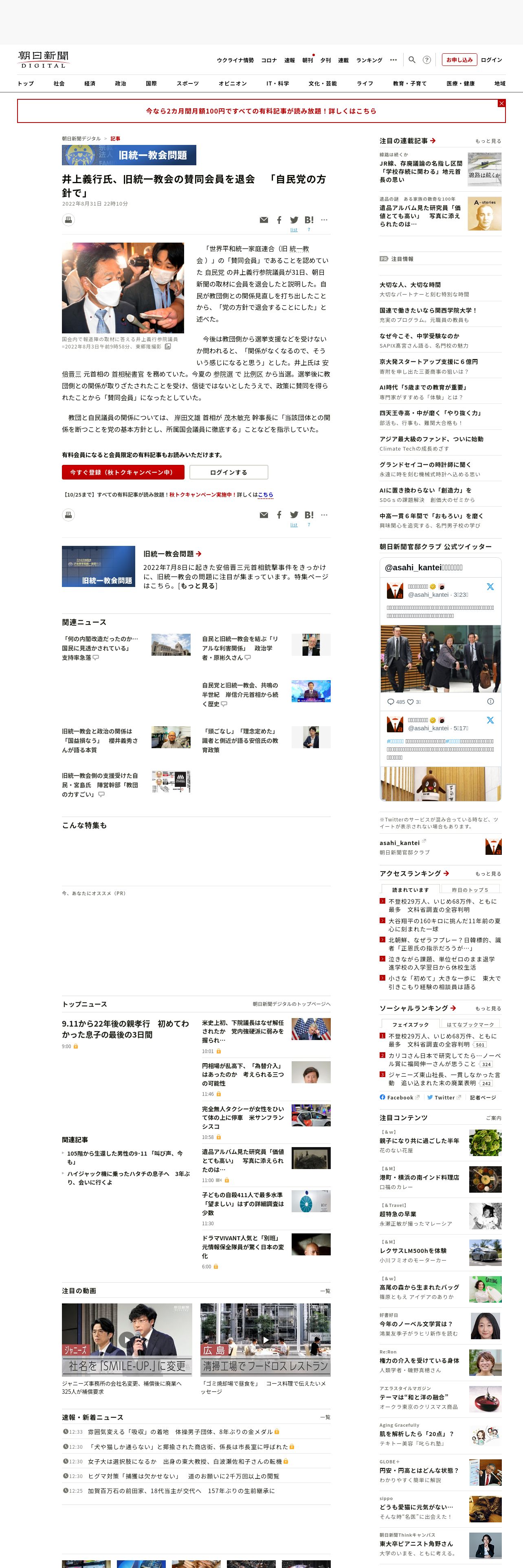This screenshot has height=1568, width=523.
Task: Open the 2カ月間月額100円 banner link
Action: tap(261, 112)
